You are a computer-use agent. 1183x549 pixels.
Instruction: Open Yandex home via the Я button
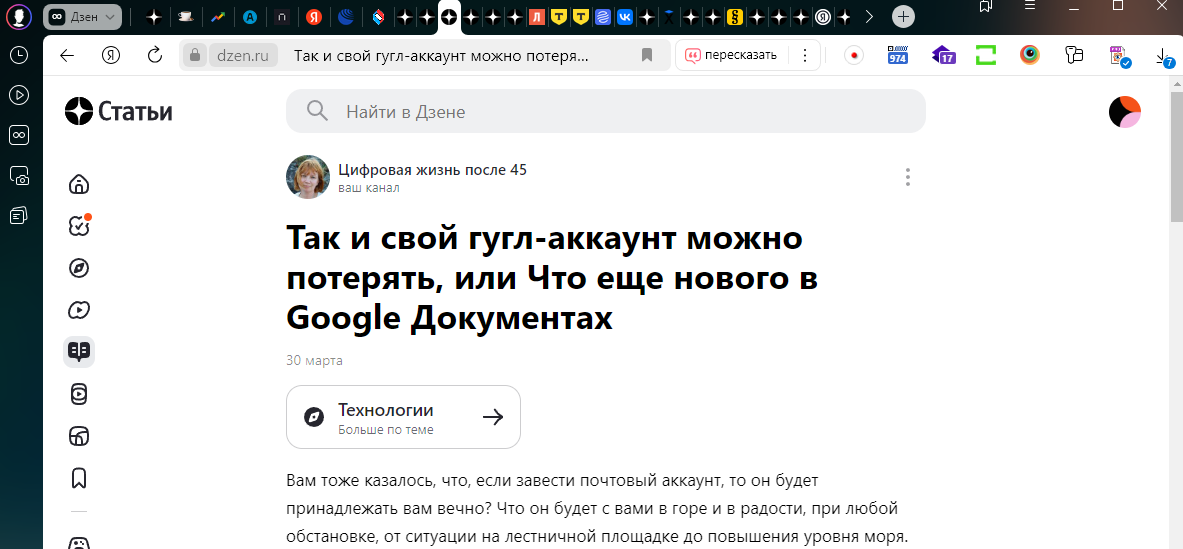tap(111, 55)
